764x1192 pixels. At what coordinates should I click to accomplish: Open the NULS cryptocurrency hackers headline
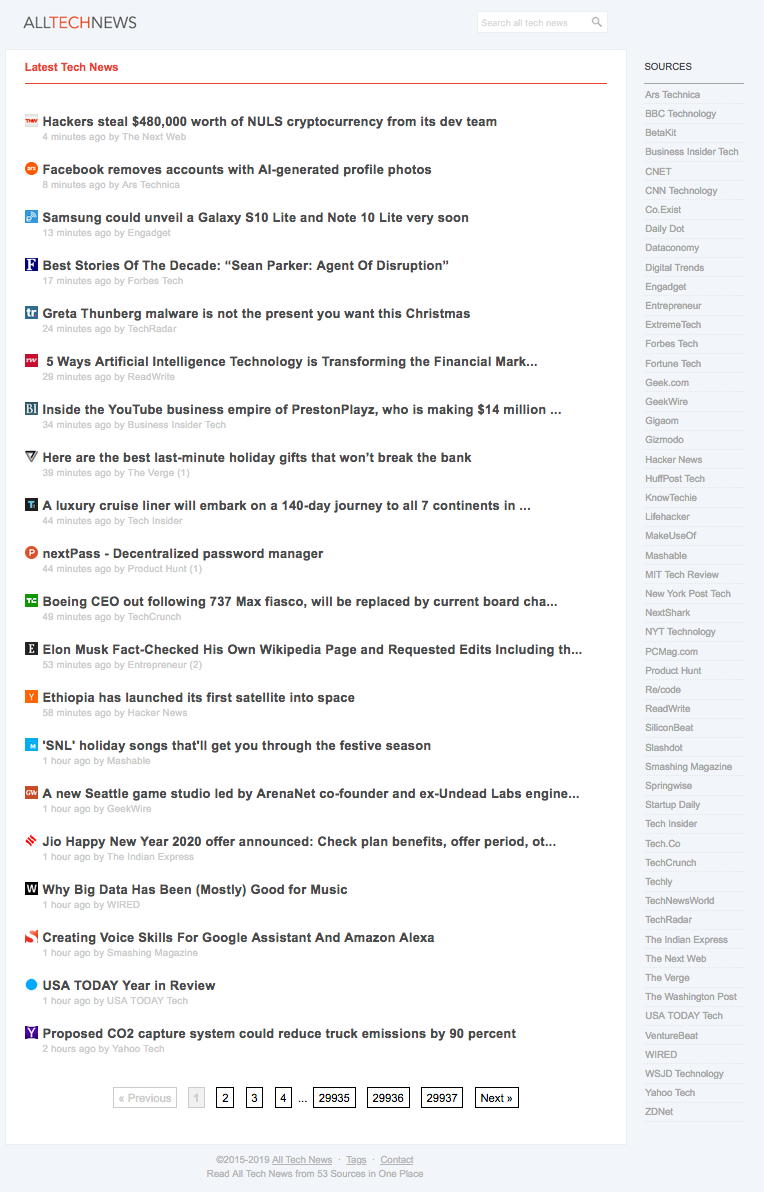coord(270,122)
